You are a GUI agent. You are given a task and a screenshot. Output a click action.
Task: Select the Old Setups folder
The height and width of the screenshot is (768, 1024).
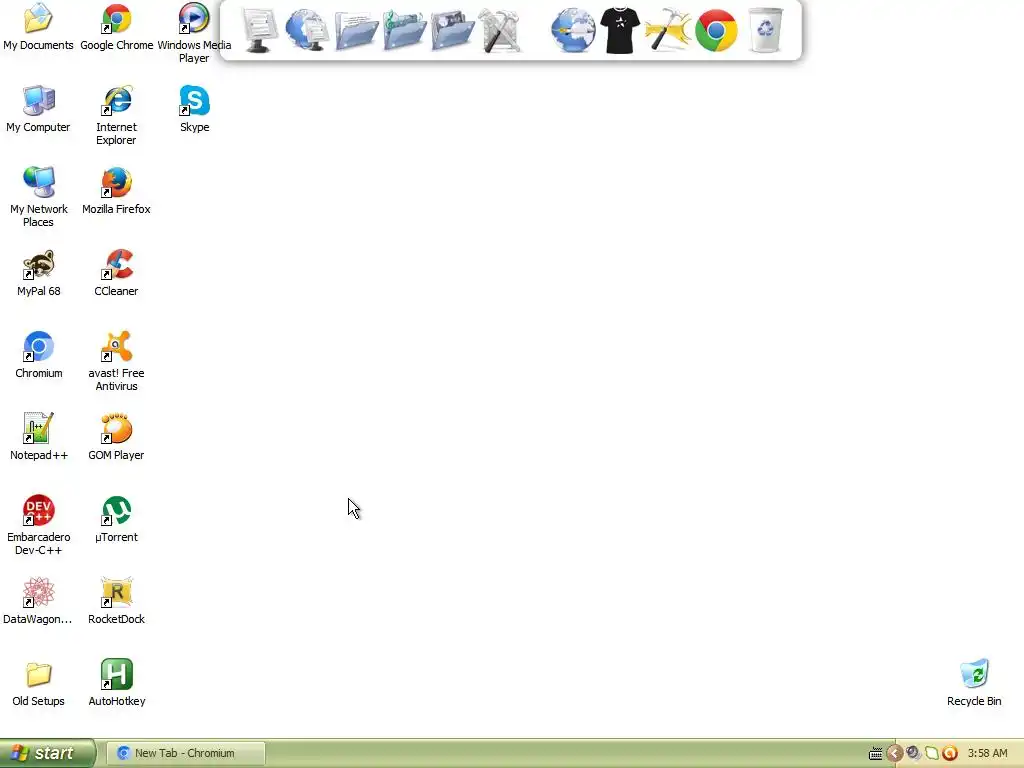(x=39, y=683)
